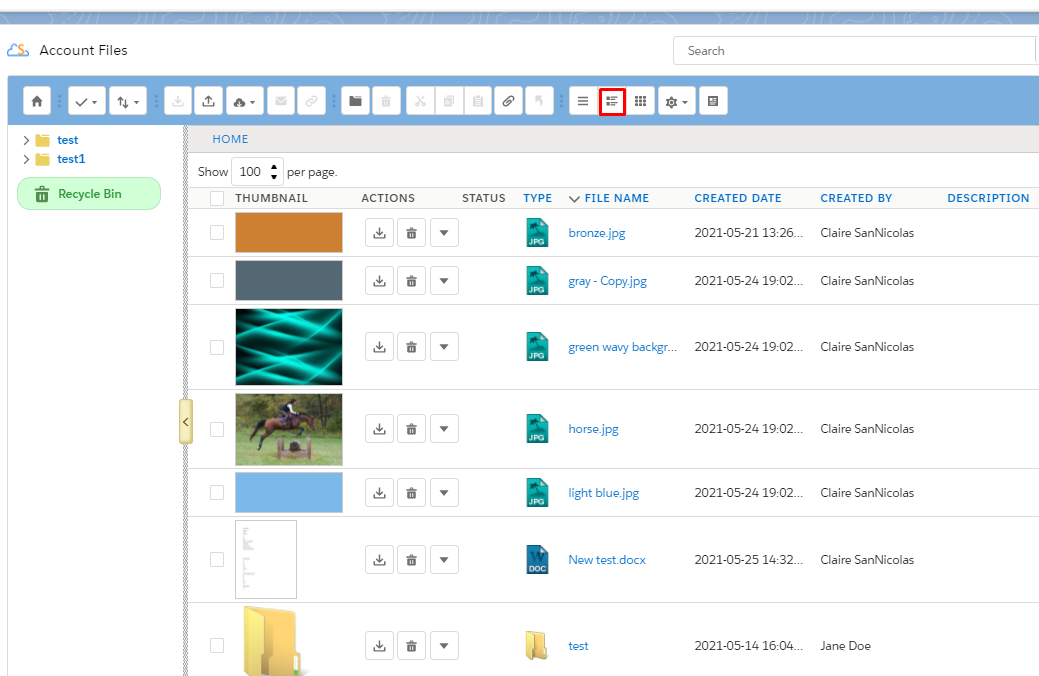Viewport: 1039px width, 676px height.
Task: Click the green wavy background thumbnail
Action: point(288,347)
